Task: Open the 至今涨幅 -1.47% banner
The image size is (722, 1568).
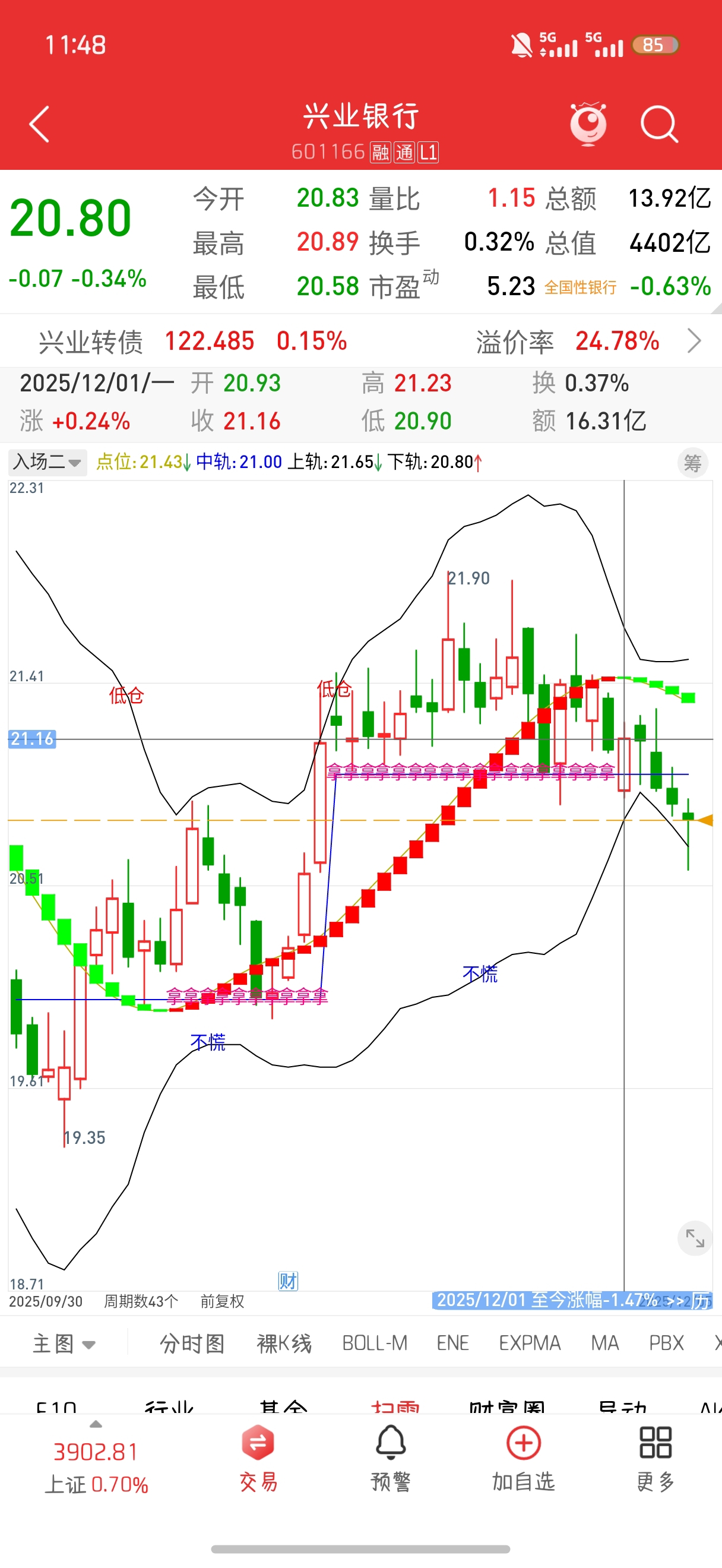Action: pyautogui.click(x=572, y=1300)
